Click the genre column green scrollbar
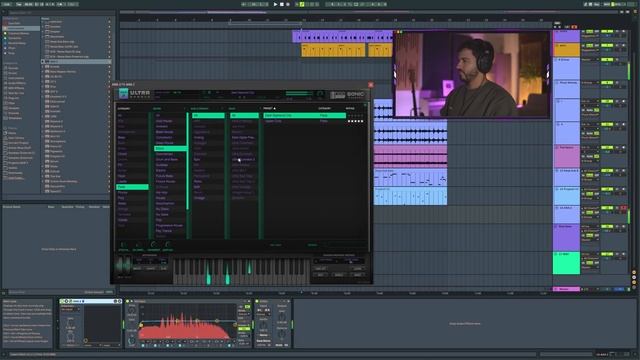Viewport: 640px width, 360px height. click(188, 161)
